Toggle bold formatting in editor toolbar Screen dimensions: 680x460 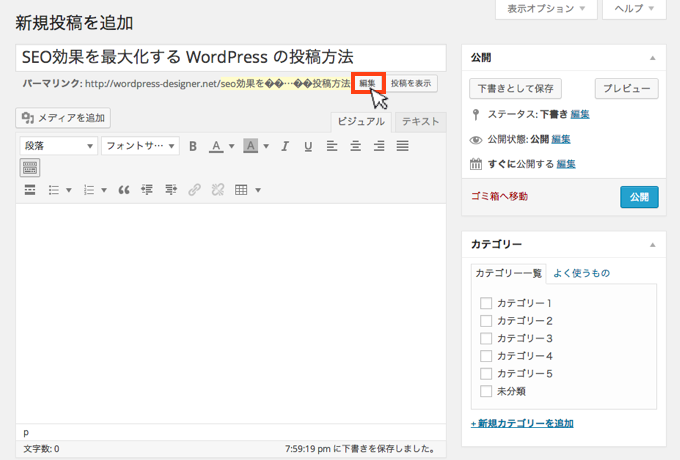193,146
